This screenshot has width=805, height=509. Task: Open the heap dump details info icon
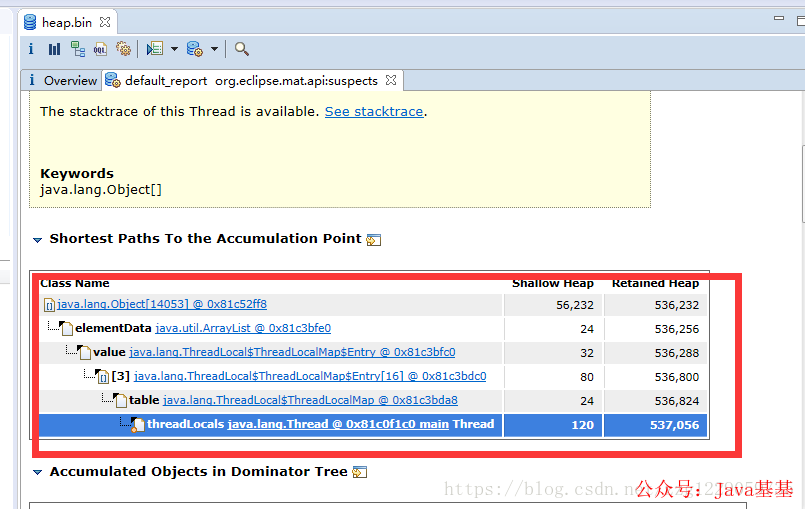pyautogui.click(x=31, y=49)
